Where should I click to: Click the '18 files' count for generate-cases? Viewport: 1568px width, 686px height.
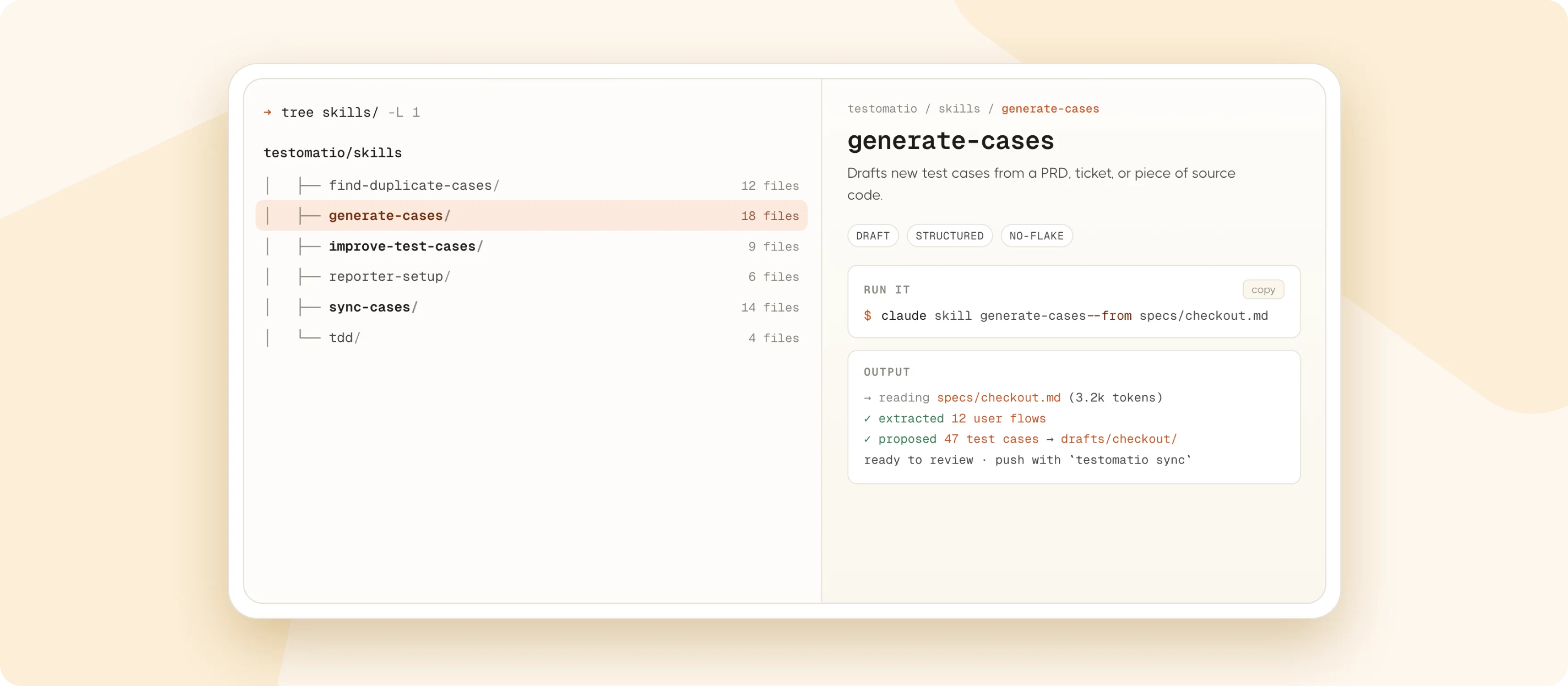tap(769, 216)
